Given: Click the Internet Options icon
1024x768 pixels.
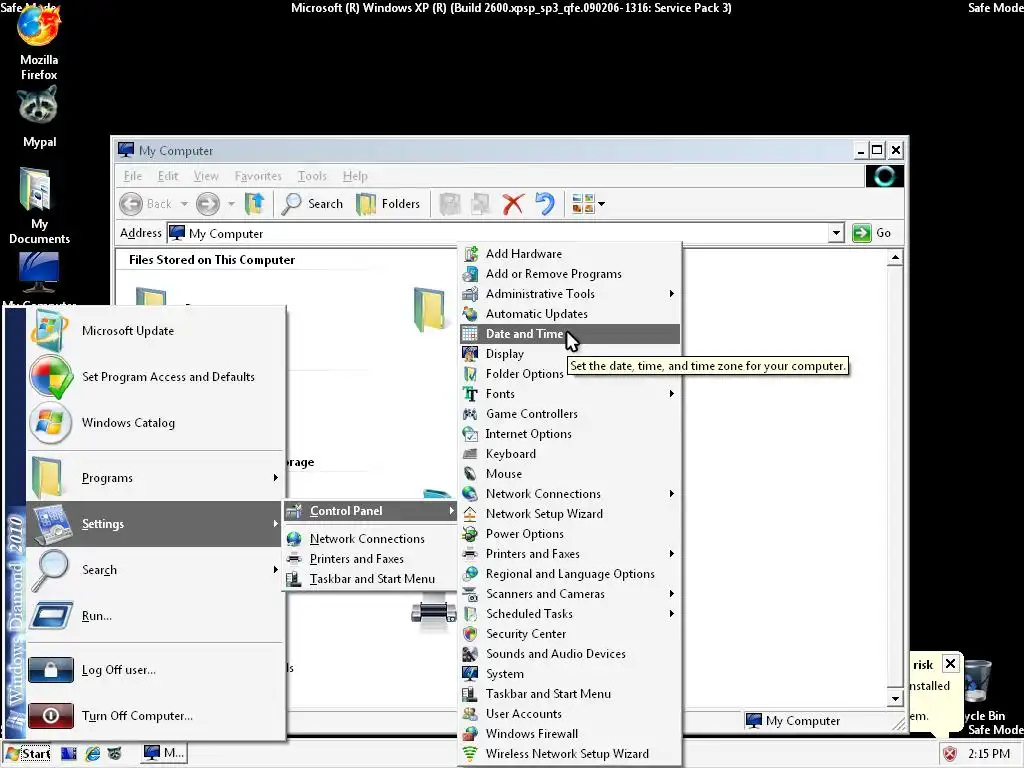Looking at the screenshot, I should click(x=470, y=434).
